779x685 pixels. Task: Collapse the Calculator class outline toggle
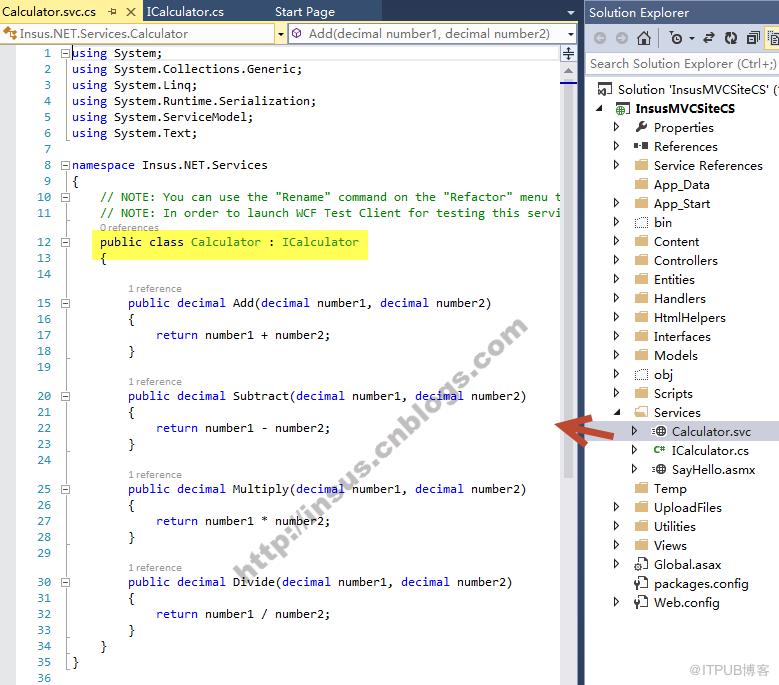coord(65,242)
